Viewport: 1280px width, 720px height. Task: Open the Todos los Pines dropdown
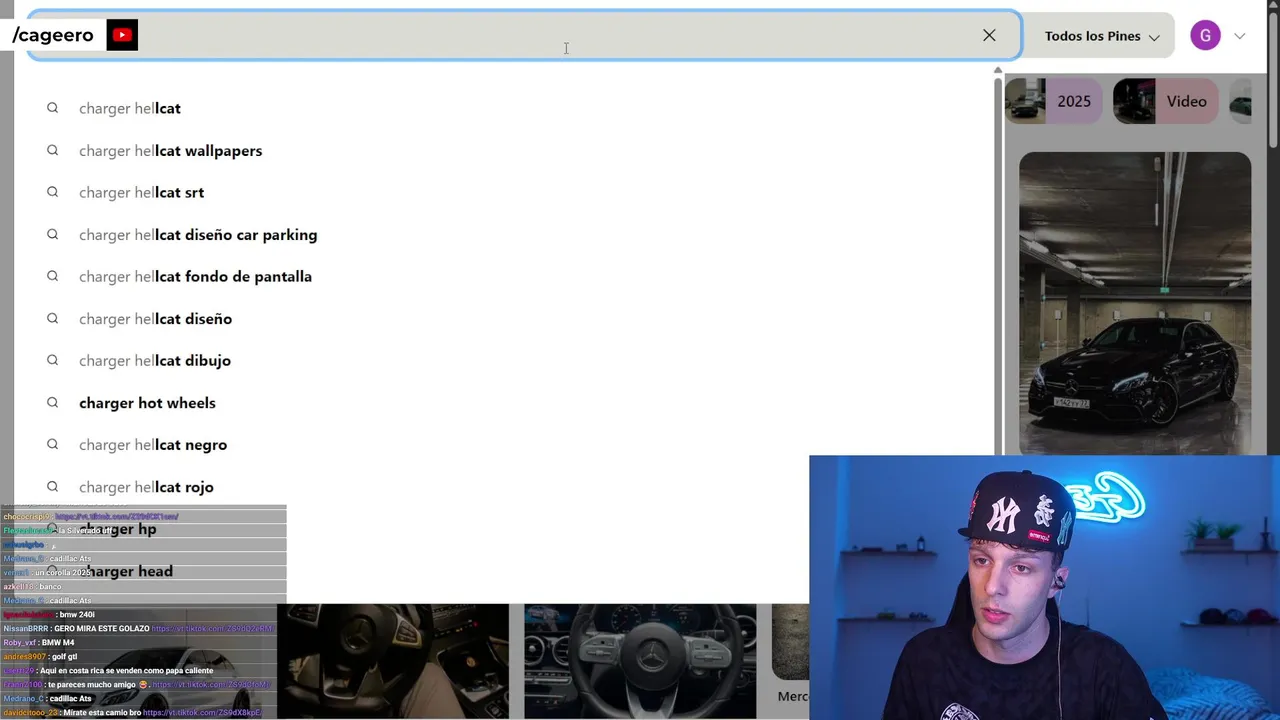click(x=1101, y=36)
